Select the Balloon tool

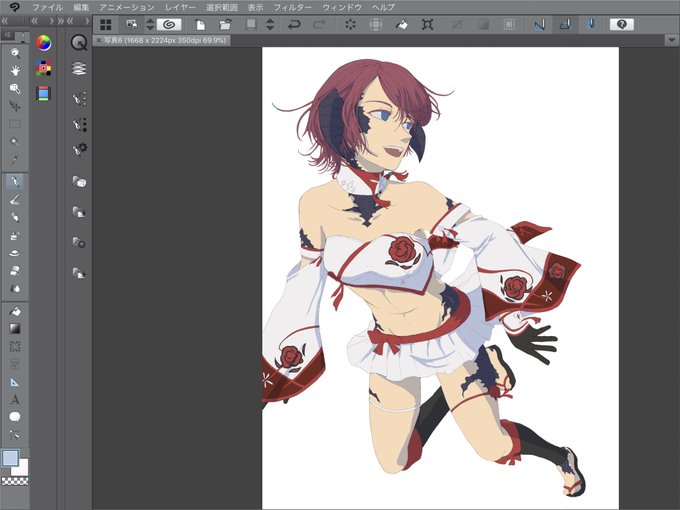pos(15,417)
